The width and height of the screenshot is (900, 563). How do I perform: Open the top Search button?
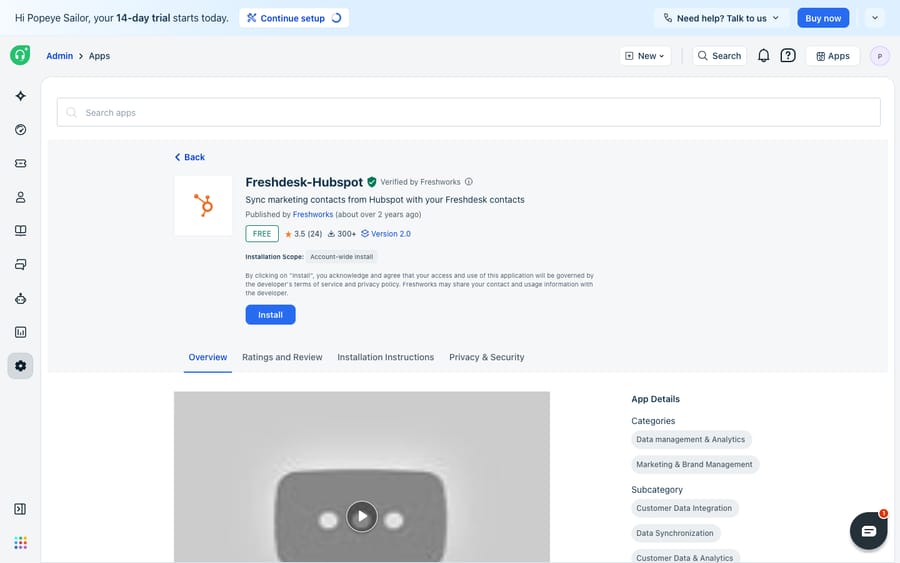point(719,56)
